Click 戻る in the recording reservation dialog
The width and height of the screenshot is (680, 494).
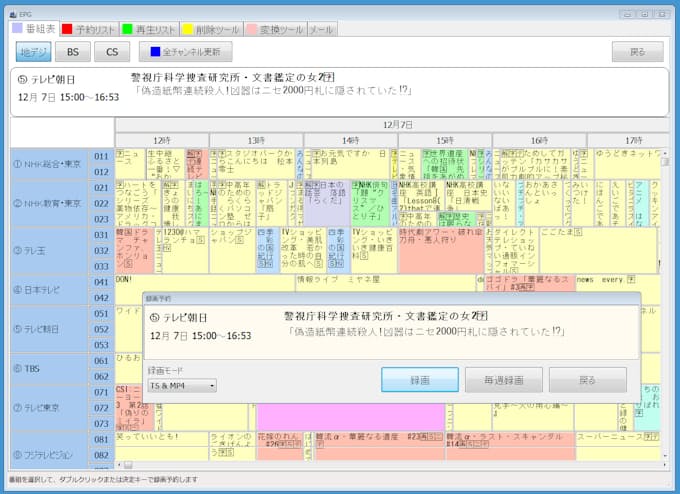(587, 380)
